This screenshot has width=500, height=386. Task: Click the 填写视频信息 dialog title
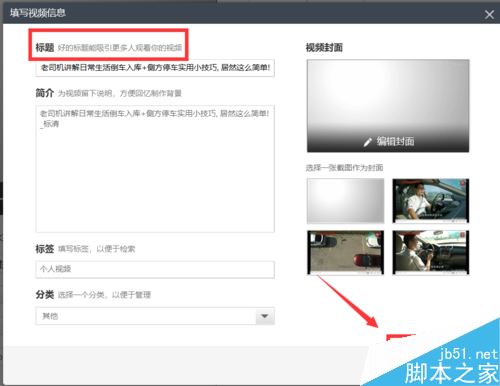click(37, 13)
